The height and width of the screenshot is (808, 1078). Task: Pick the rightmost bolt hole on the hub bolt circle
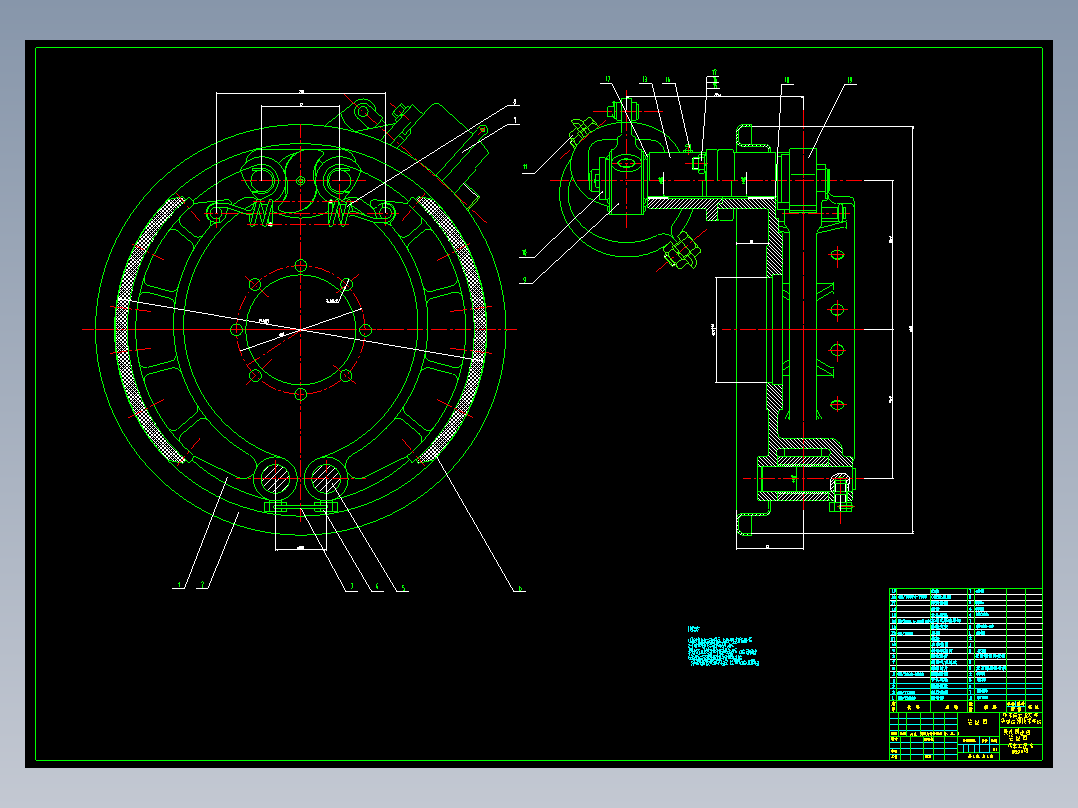(x=365, y=330)
